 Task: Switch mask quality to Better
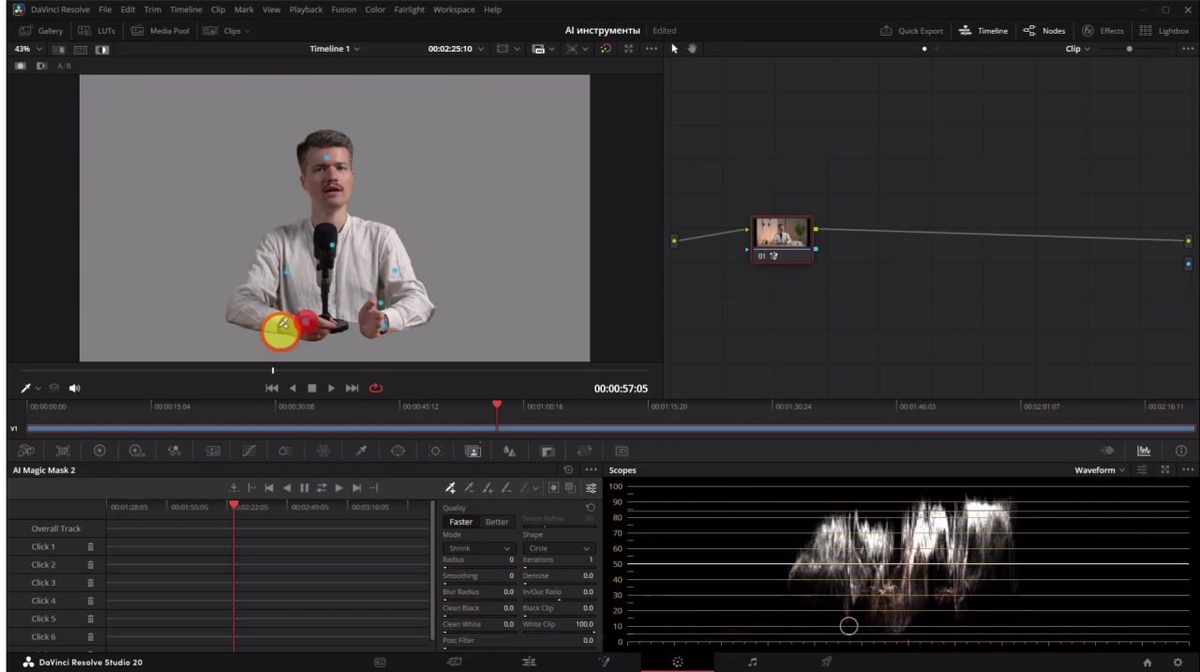497,522
